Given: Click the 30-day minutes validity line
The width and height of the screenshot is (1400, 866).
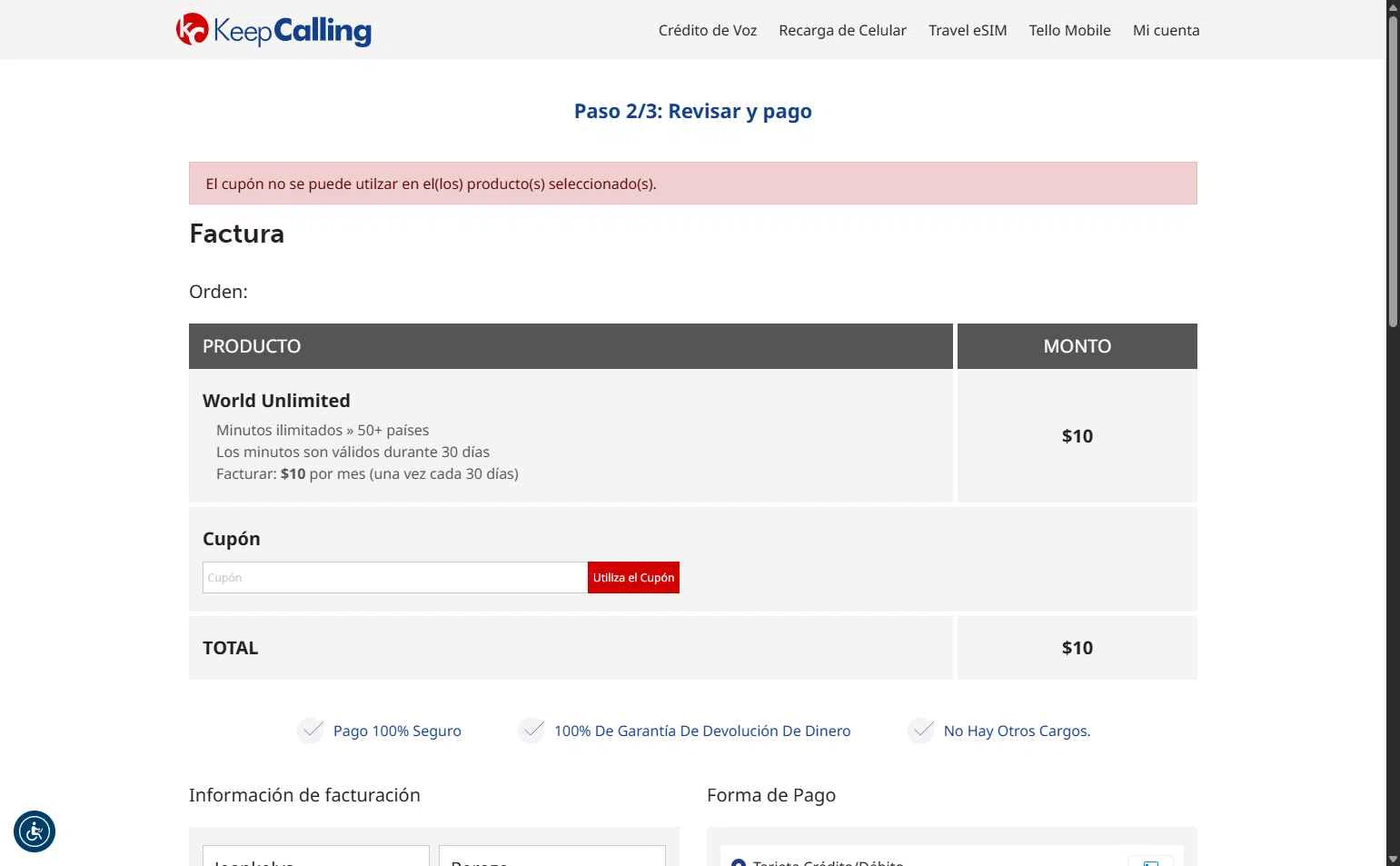Looking at the screenshot, I should 352,452.
